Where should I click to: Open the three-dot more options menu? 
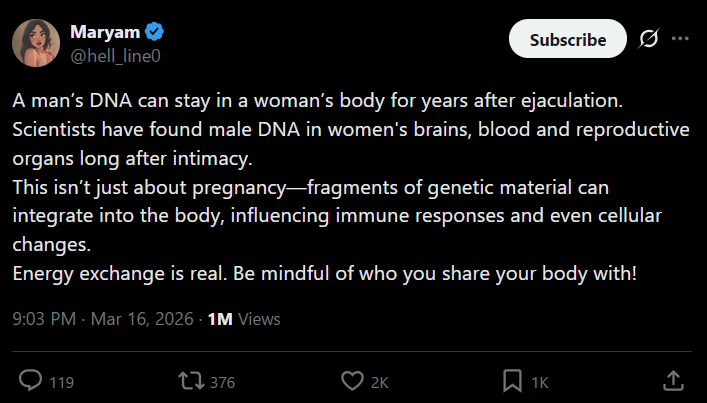click(680, 39)
